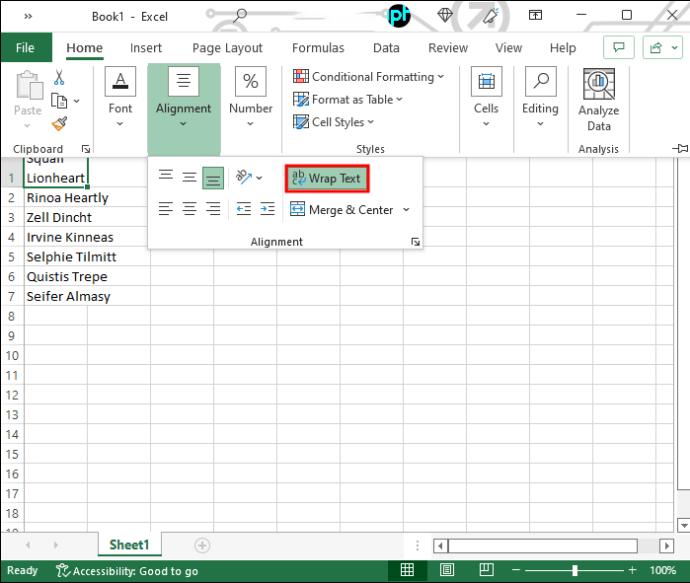Apply Middle Align in Alignment popup
690x583 pixels.
(190, 178)
